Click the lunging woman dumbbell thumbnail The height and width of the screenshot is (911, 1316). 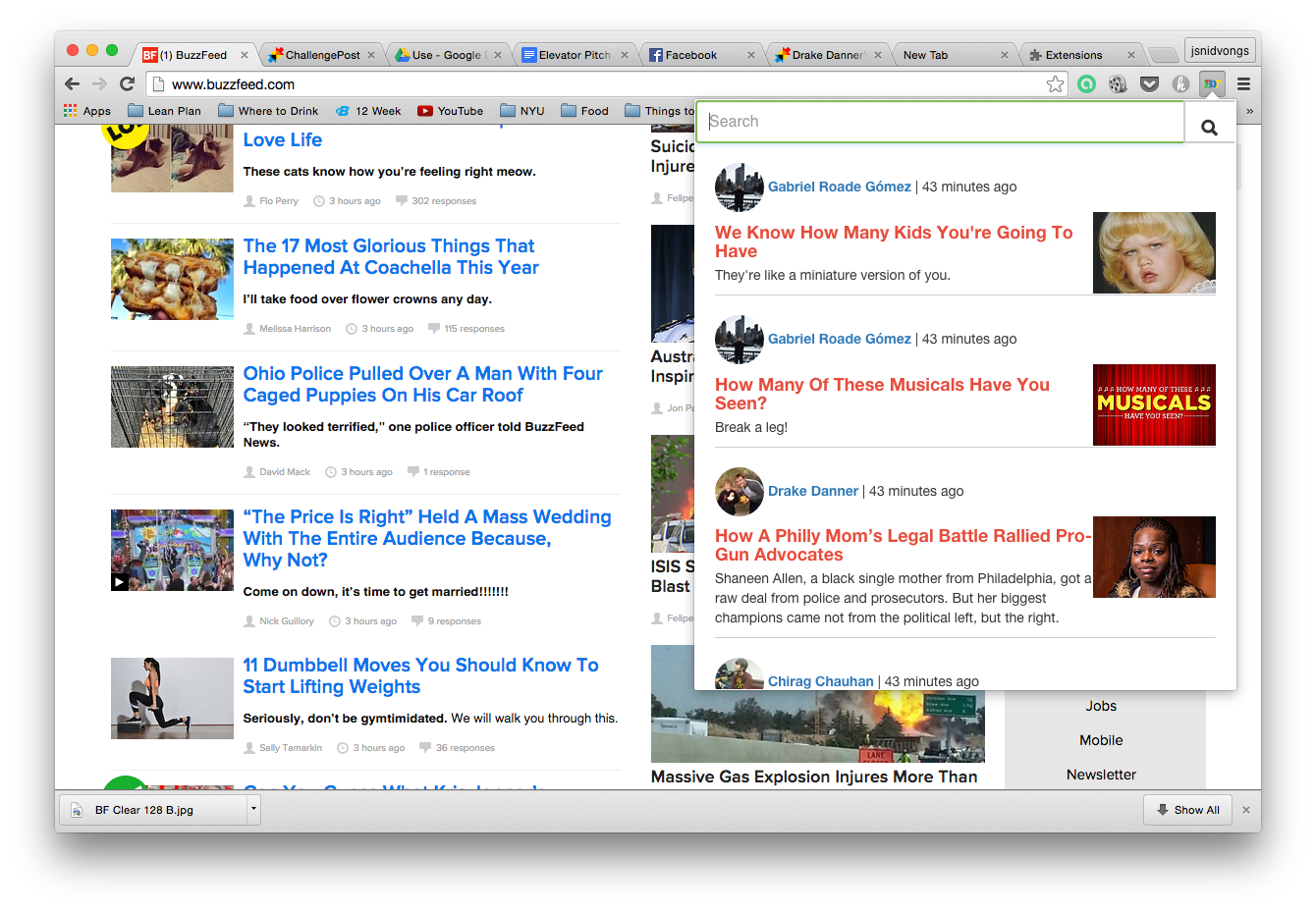point(172,698)
